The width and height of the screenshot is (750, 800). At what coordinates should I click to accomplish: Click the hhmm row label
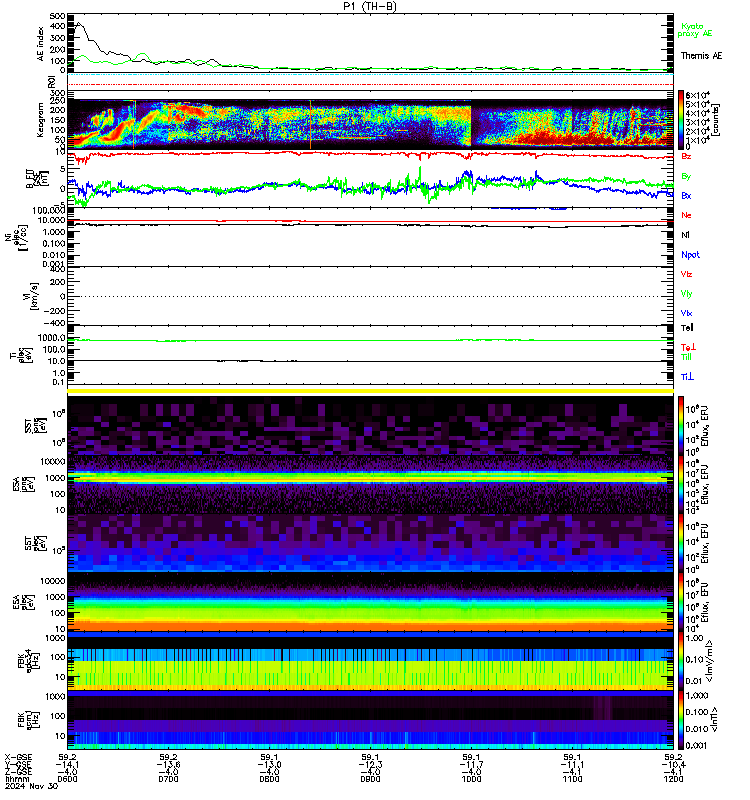coord(15,779)
